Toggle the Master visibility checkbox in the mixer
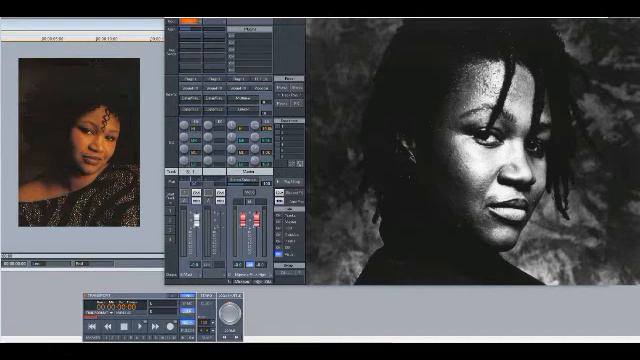Screen dimensions: 640x360 278,222
